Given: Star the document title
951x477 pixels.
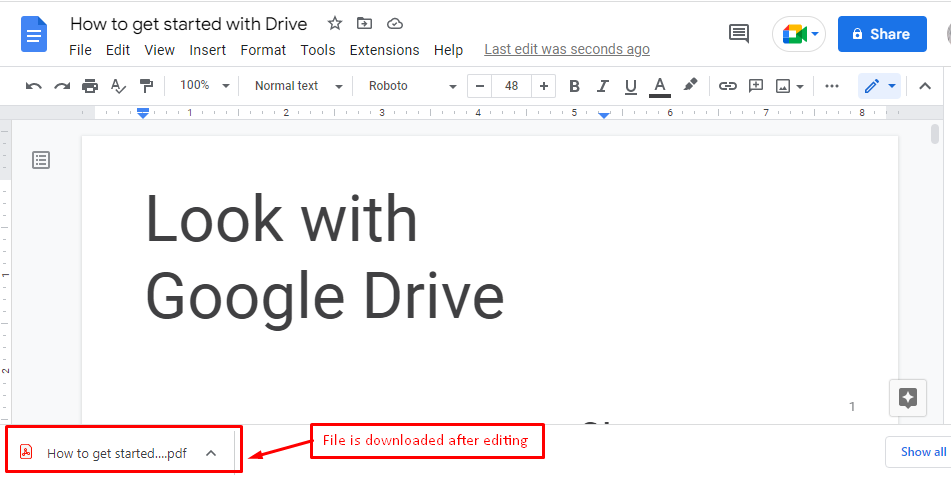Looking at the screenshot, I should (335, 24).
